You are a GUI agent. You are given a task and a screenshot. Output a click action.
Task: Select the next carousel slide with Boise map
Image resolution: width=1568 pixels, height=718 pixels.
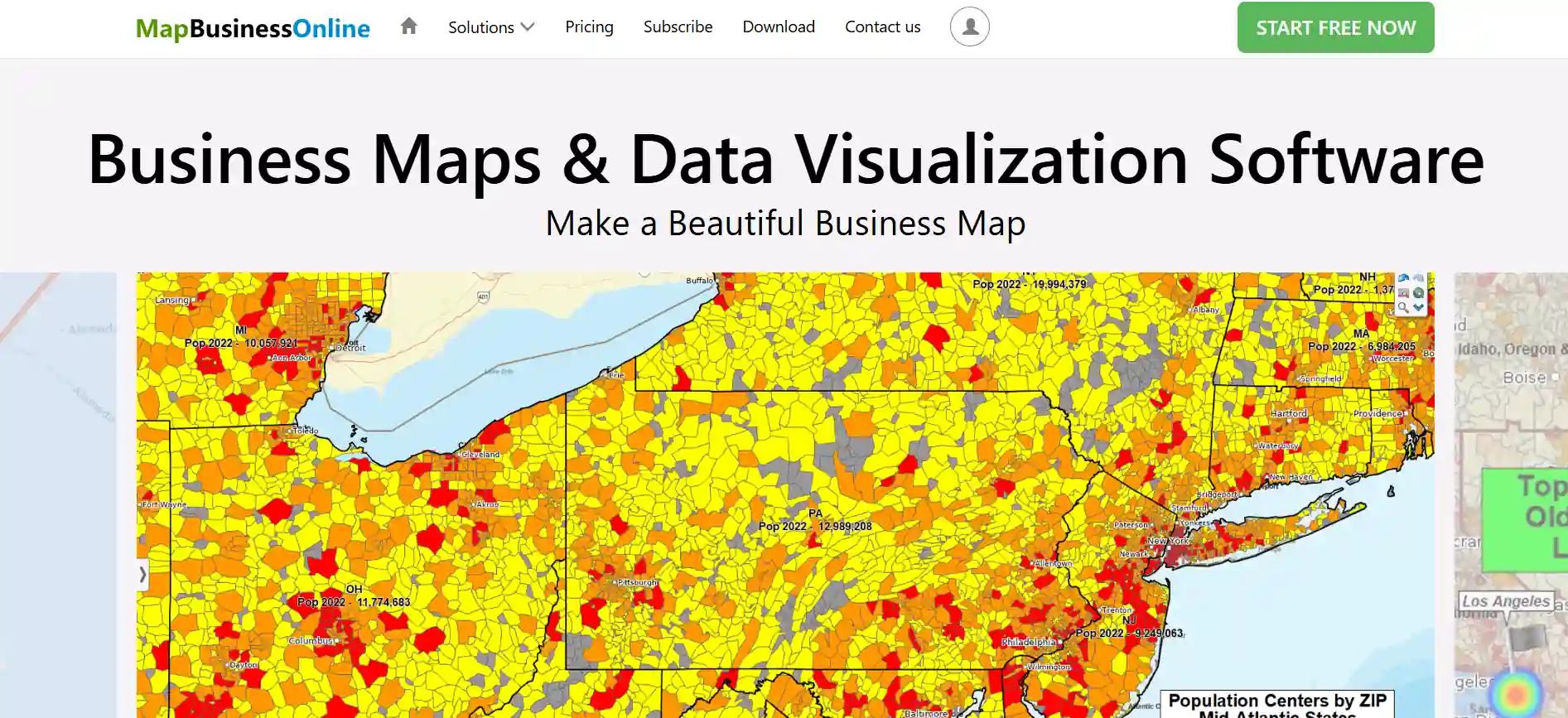click(1511, 494)
